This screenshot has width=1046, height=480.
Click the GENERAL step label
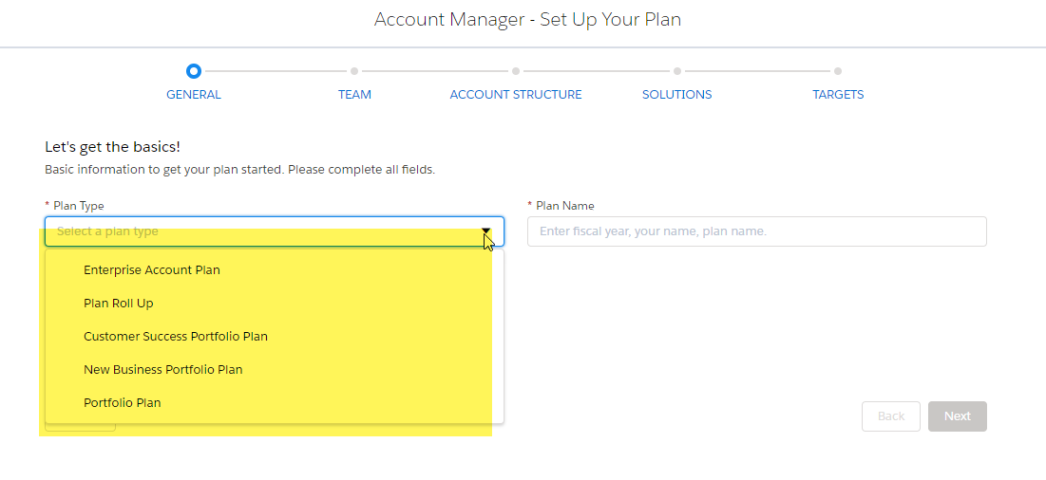[193, 95]
